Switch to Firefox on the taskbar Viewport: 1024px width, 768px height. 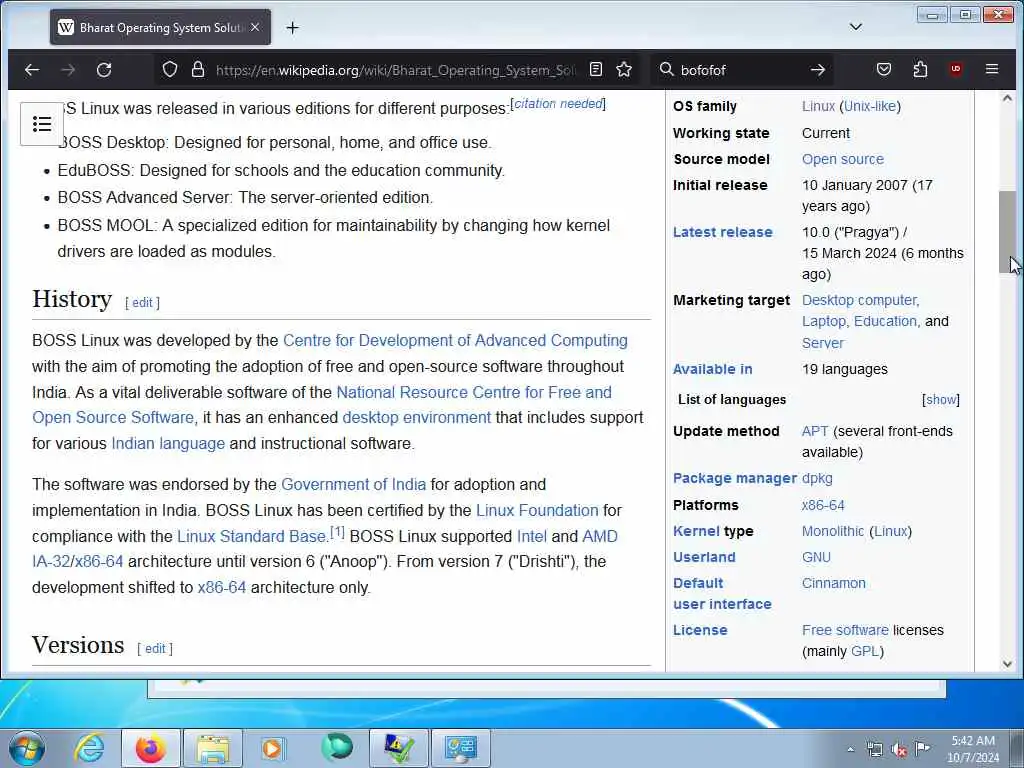pos(150,748)
